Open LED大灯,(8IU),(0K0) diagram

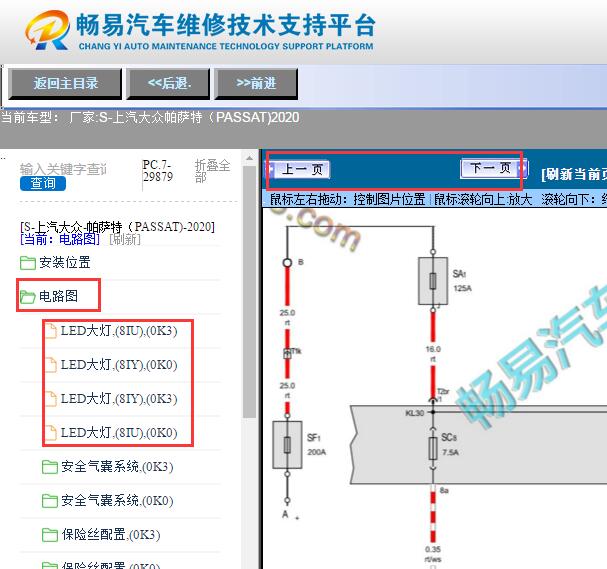(x=119, y=432)
